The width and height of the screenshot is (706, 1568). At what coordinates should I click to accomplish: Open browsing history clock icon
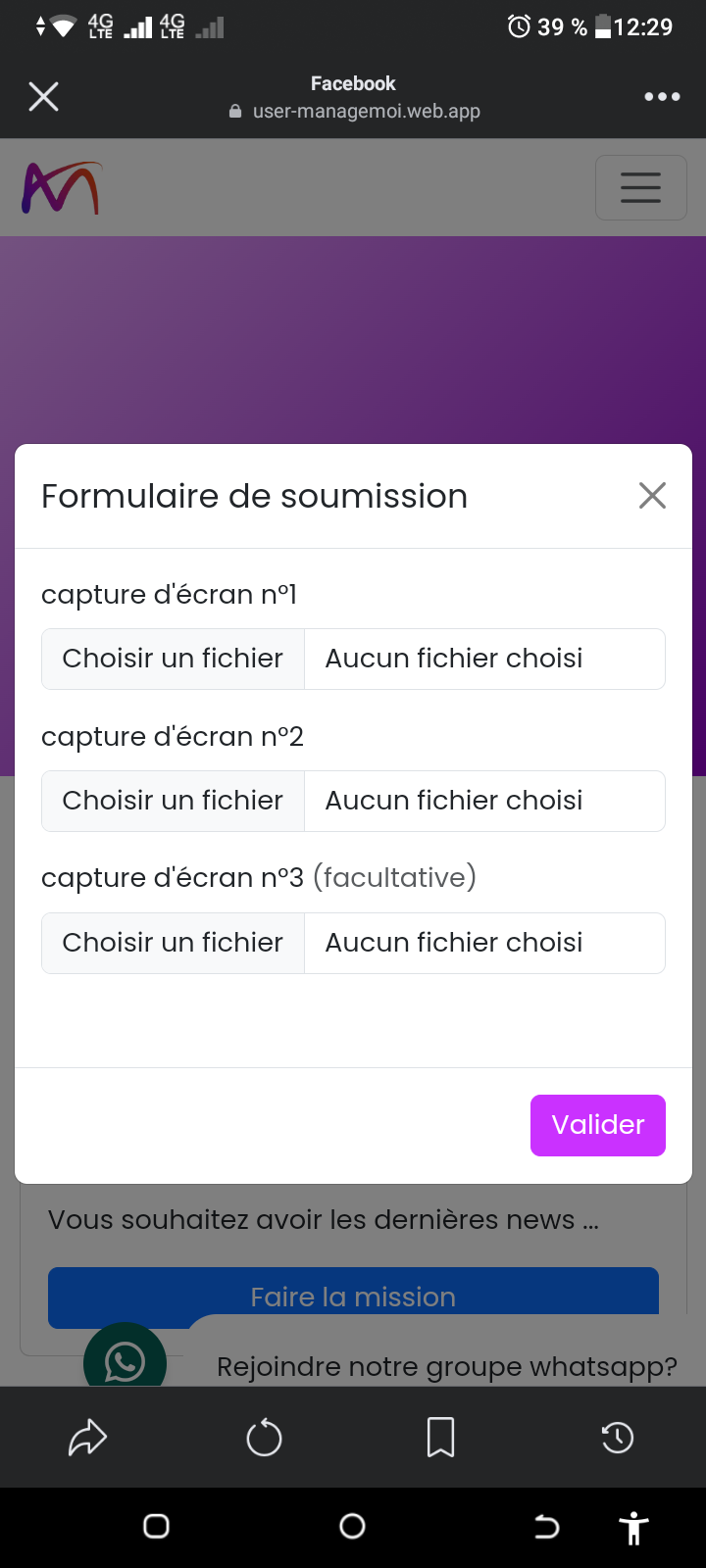click(x=617, y=1438)
